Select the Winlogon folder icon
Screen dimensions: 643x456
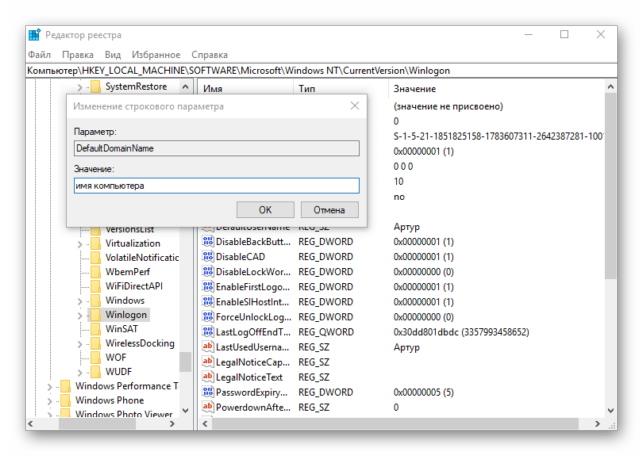click(96, 315)
